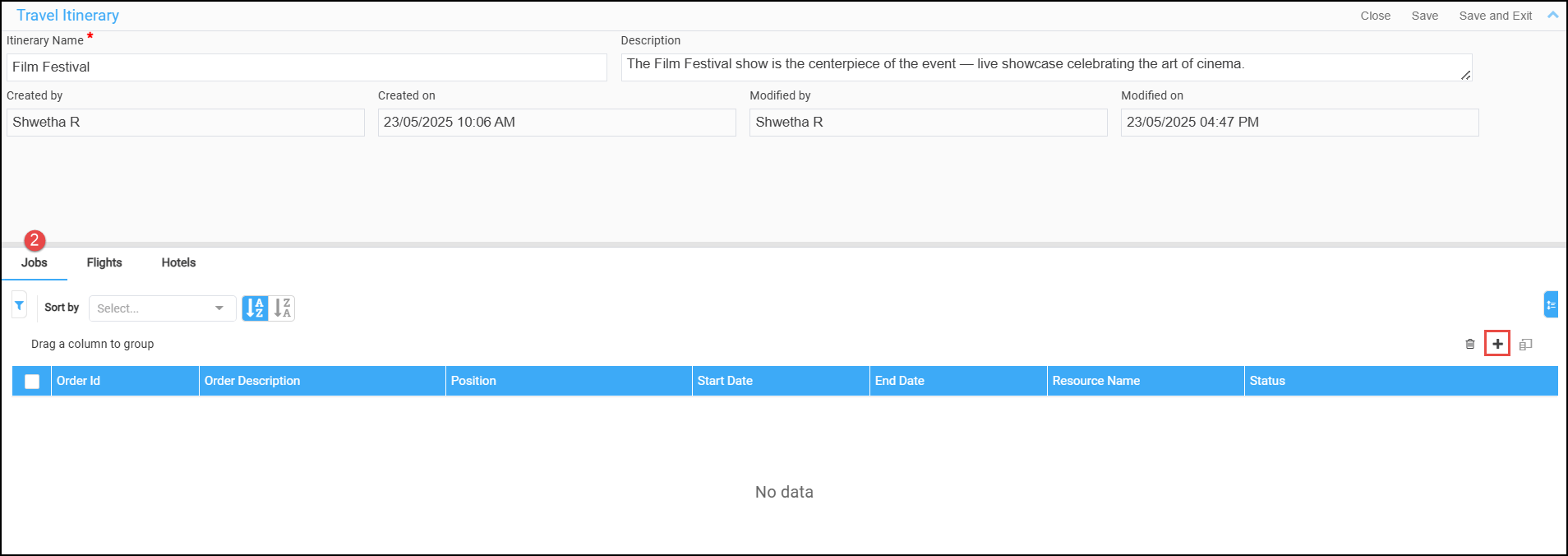This screenshot has height=556, width=1568.
Task: Select the Jobs tab
Action: [35, 262]
